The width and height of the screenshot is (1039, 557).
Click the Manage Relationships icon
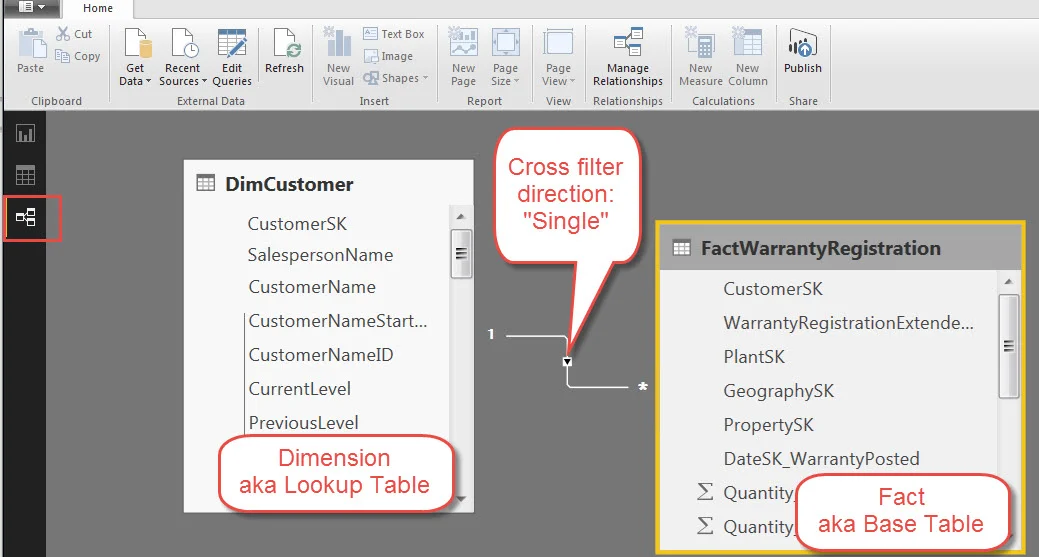pos(628,58)
